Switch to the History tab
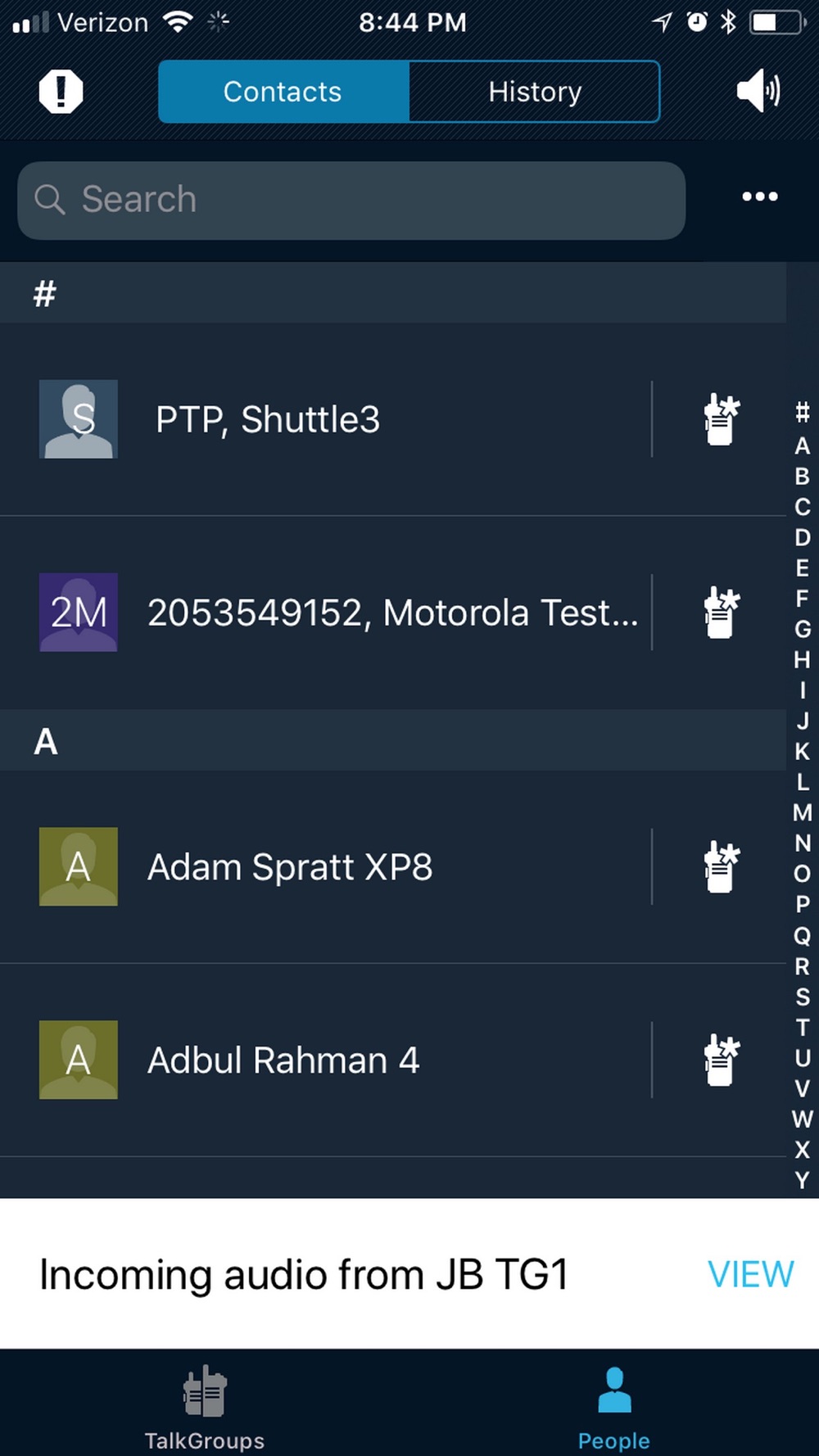Screen dimensions: 819x1456 (x=534, y=92)
